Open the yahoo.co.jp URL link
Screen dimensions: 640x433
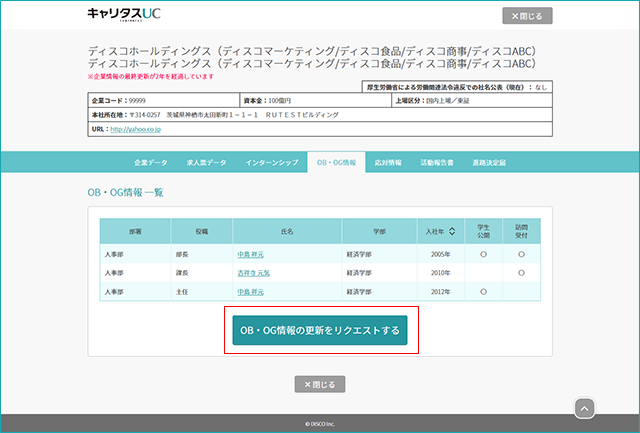pyautogui.click(x=136, y=129)
